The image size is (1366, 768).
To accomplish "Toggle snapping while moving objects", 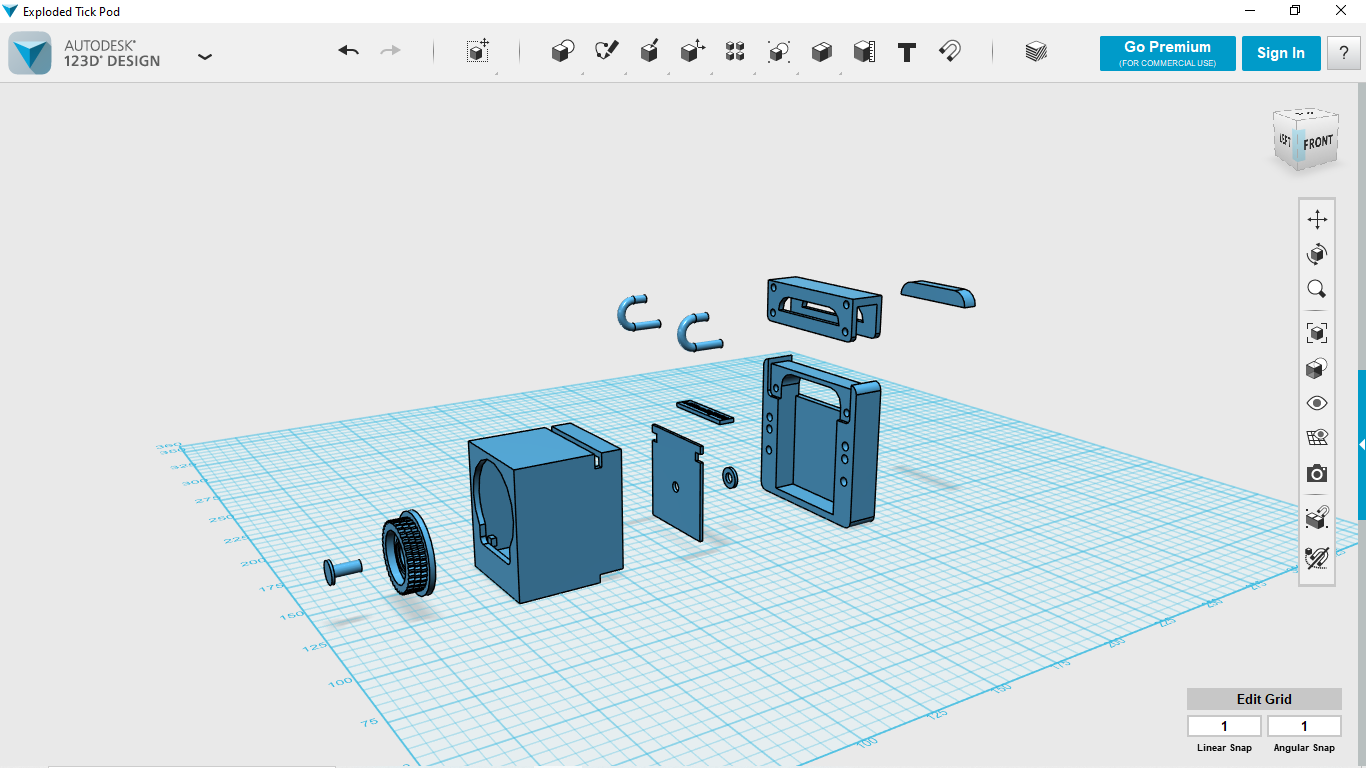I will coord(1317,518).
